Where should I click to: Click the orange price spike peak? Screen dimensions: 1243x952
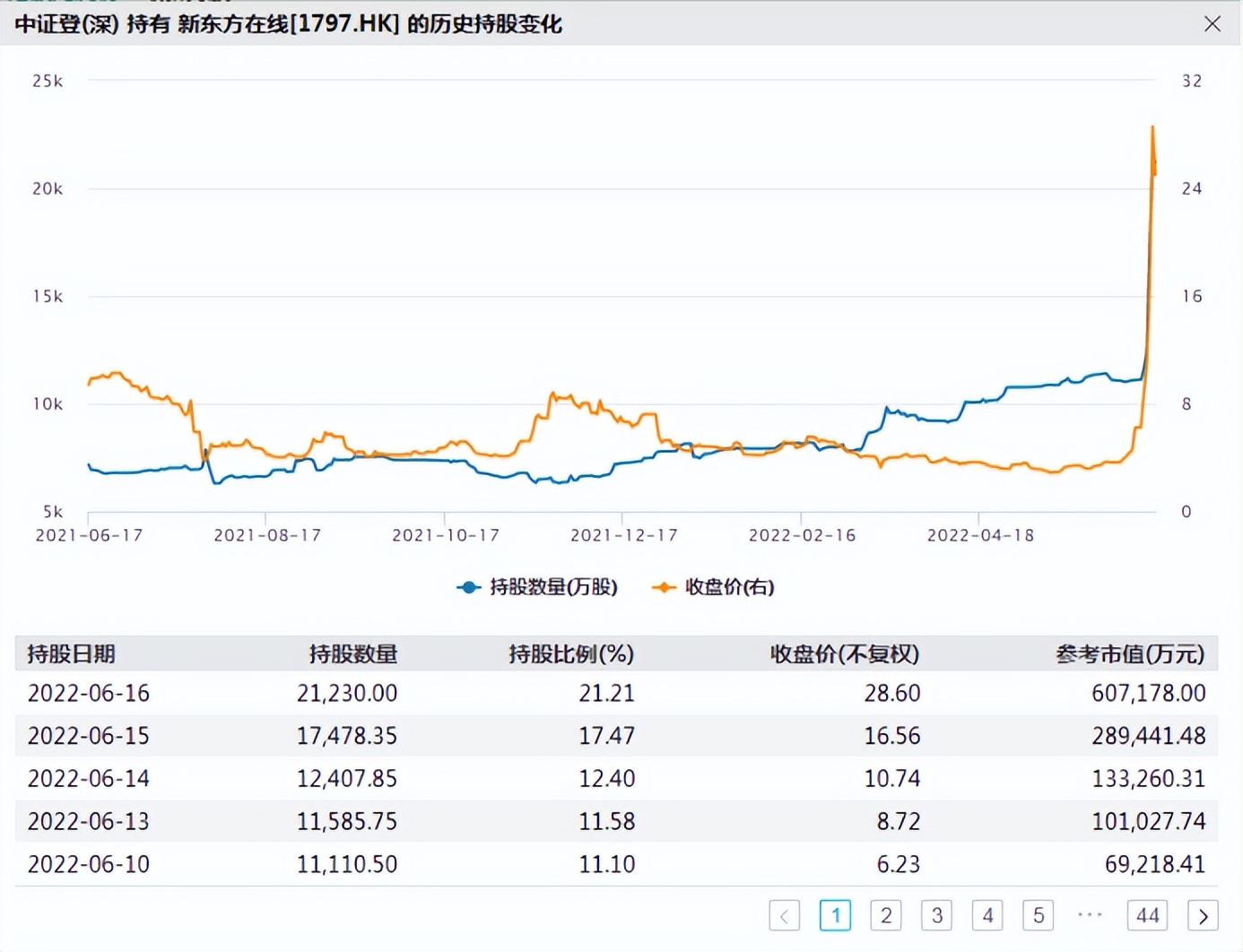(x=1152, y=128)
